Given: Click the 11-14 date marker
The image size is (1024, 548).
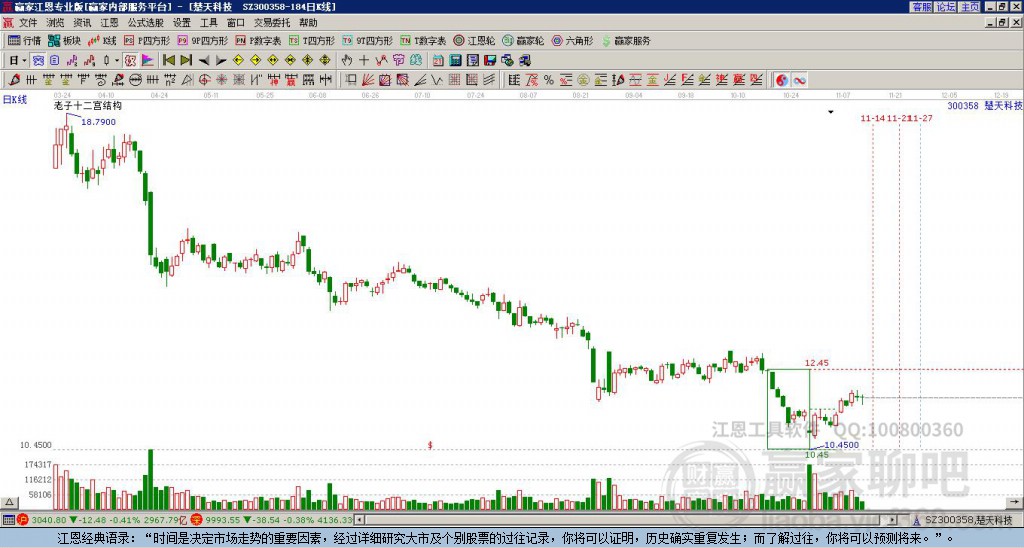Looking at the screenshot, I should pyautogui.click(x=872, y=118).
